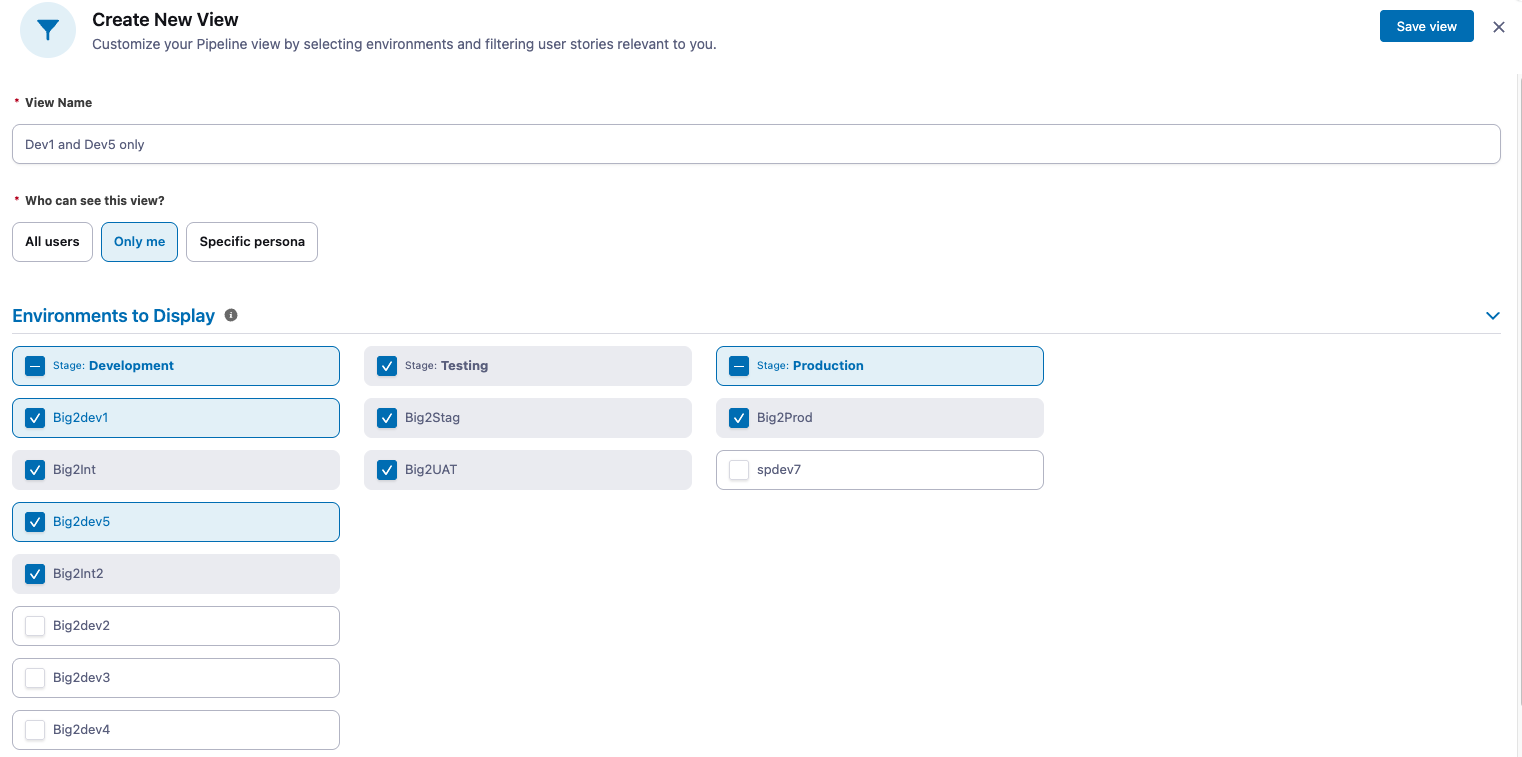
Task: Check the Big2dev4 environment checkbox
Action: (35, 730)
